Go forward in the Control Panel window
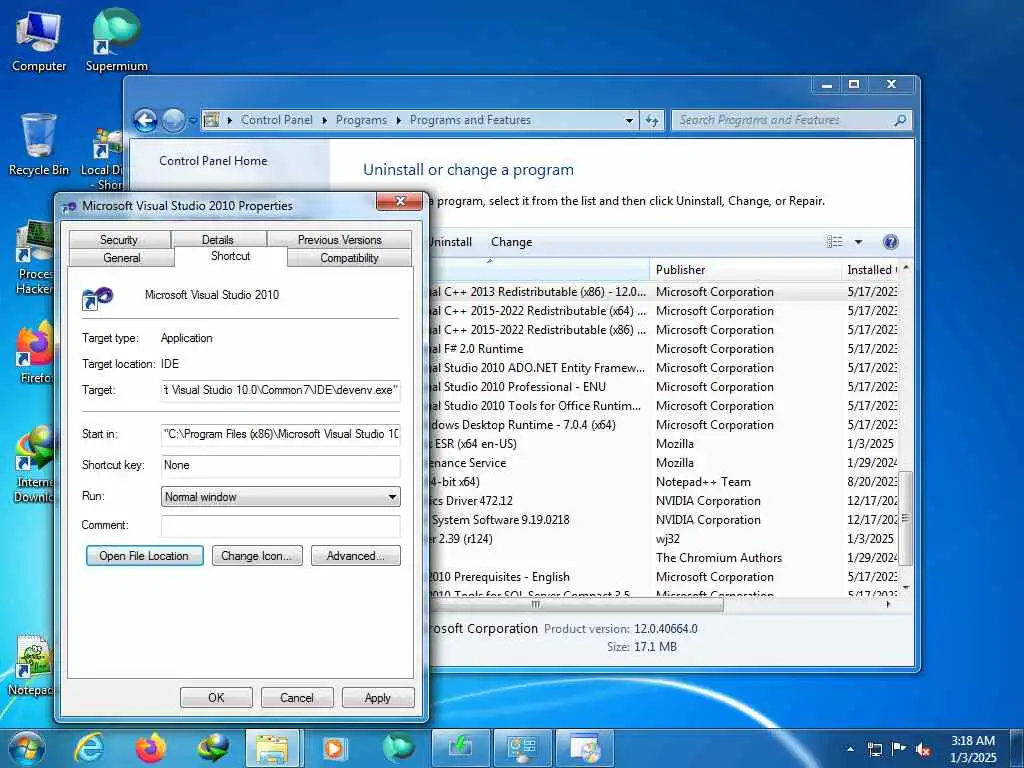Screen dimensions: 1024x768 tap(173, 120)
